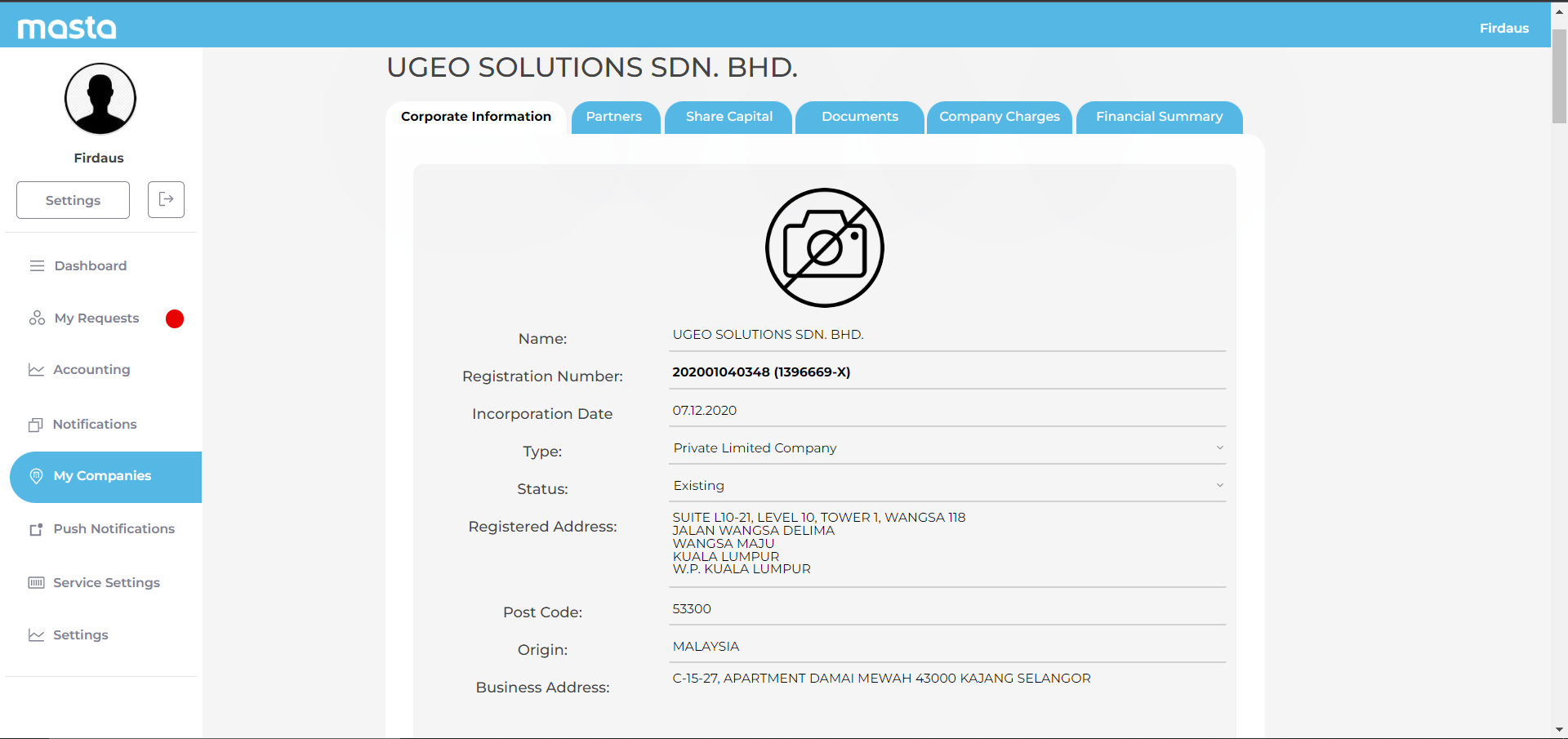Click the page vertical scrollbar thumb

[x=1559, y=76]
